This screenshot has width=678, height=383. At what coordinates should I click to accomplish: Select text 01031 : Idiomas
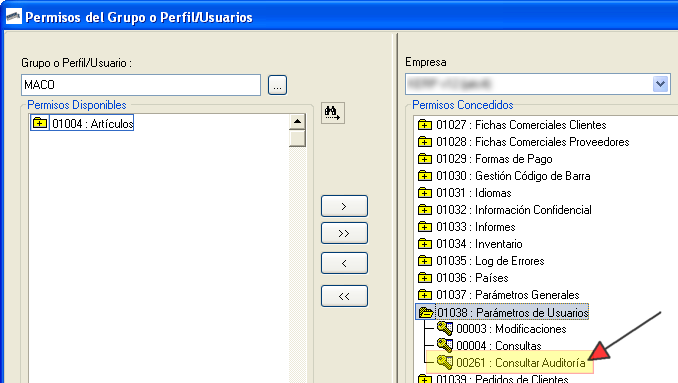coord(473,193)
